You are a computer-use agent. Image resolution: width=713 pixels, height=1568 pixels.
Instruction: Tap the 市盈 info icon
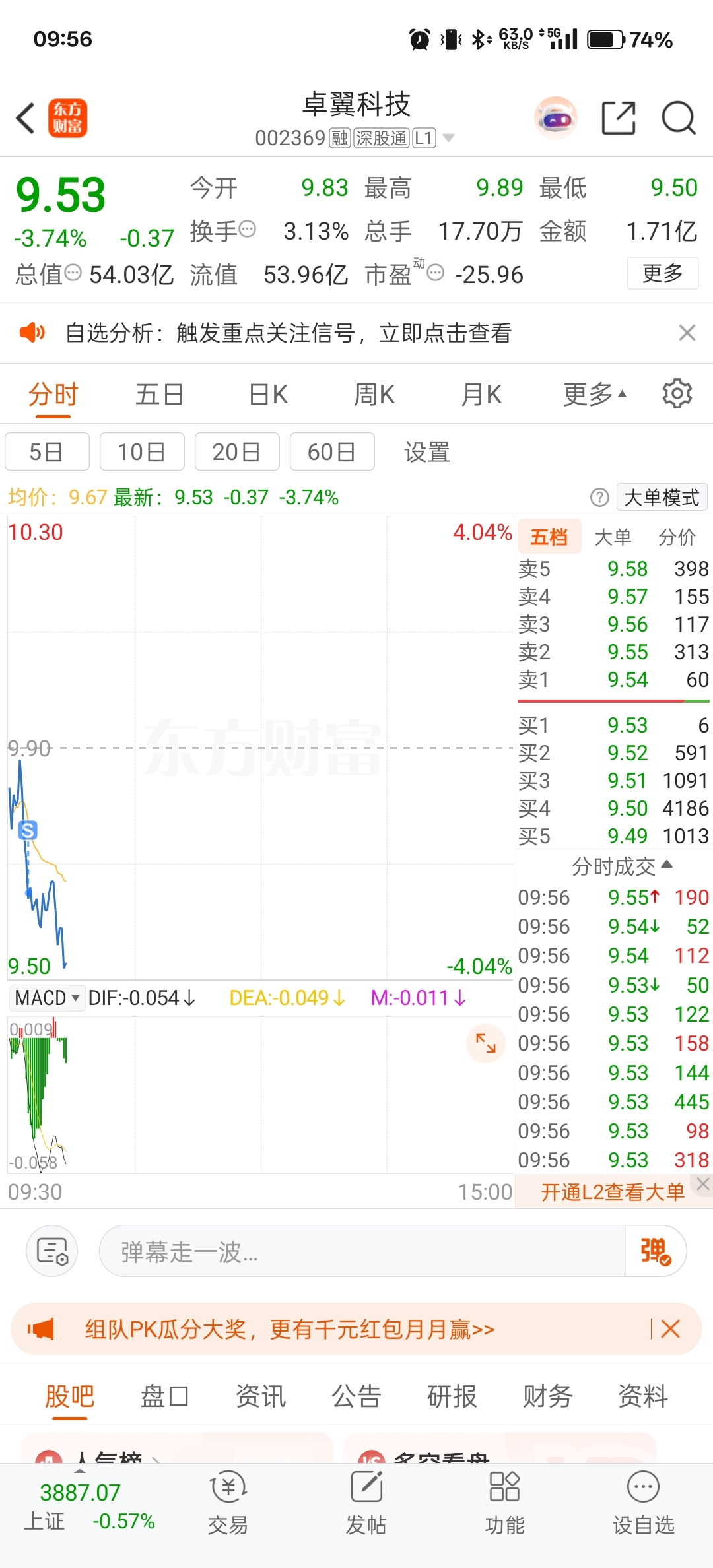click(x=435, y=272)
